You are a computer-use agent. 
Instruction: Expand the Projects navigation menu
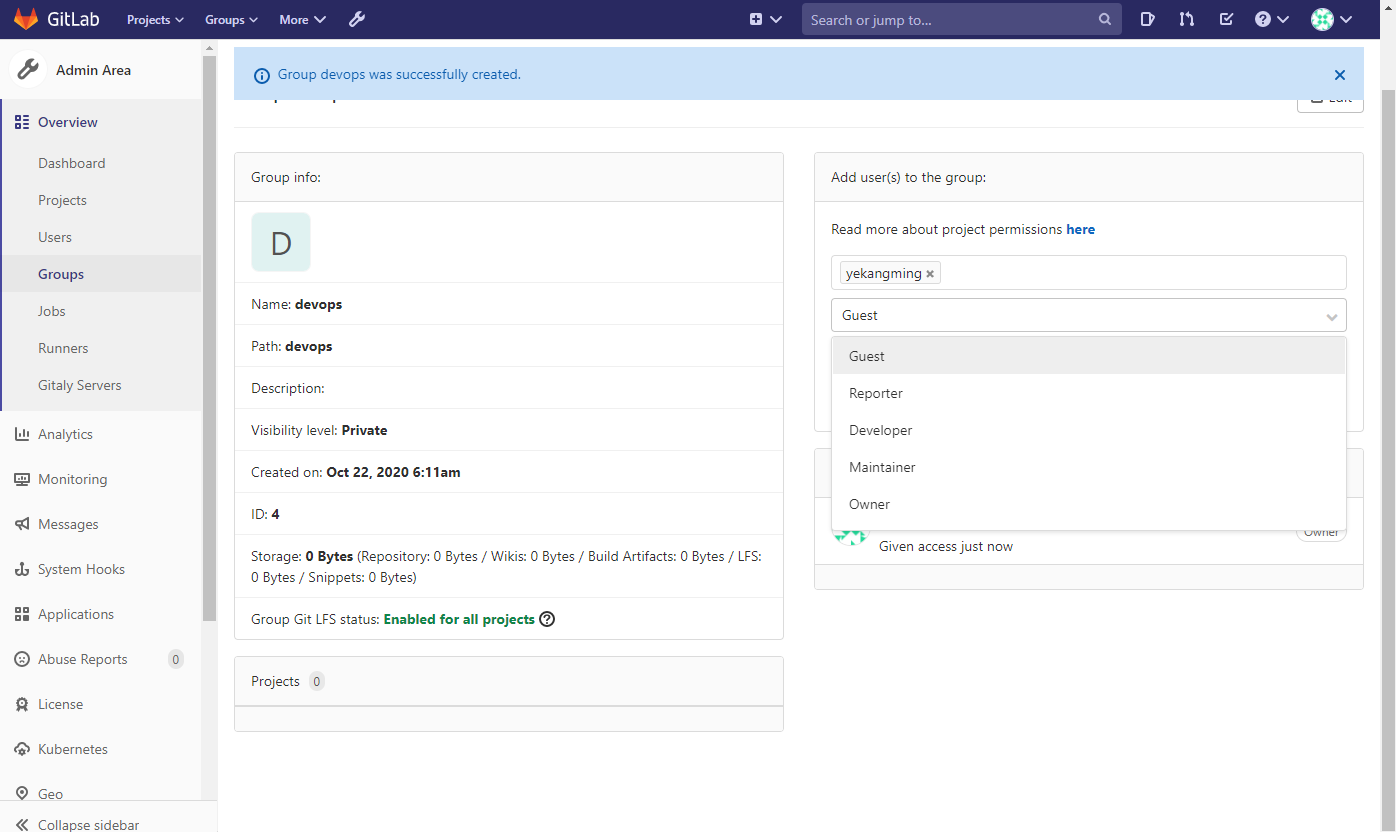154,18
